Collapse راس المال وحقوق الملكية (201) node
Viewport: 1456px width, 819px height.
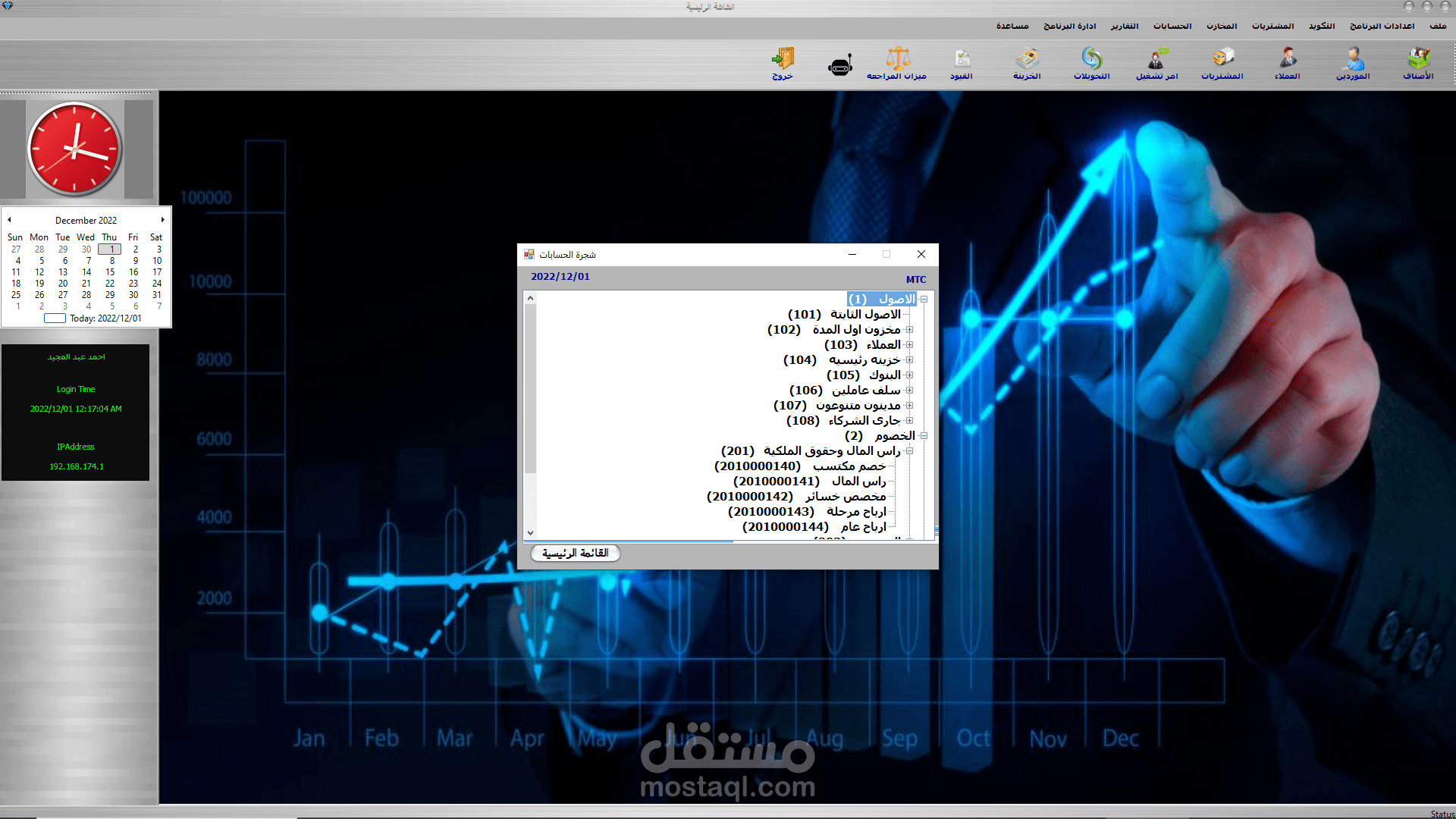909,451
